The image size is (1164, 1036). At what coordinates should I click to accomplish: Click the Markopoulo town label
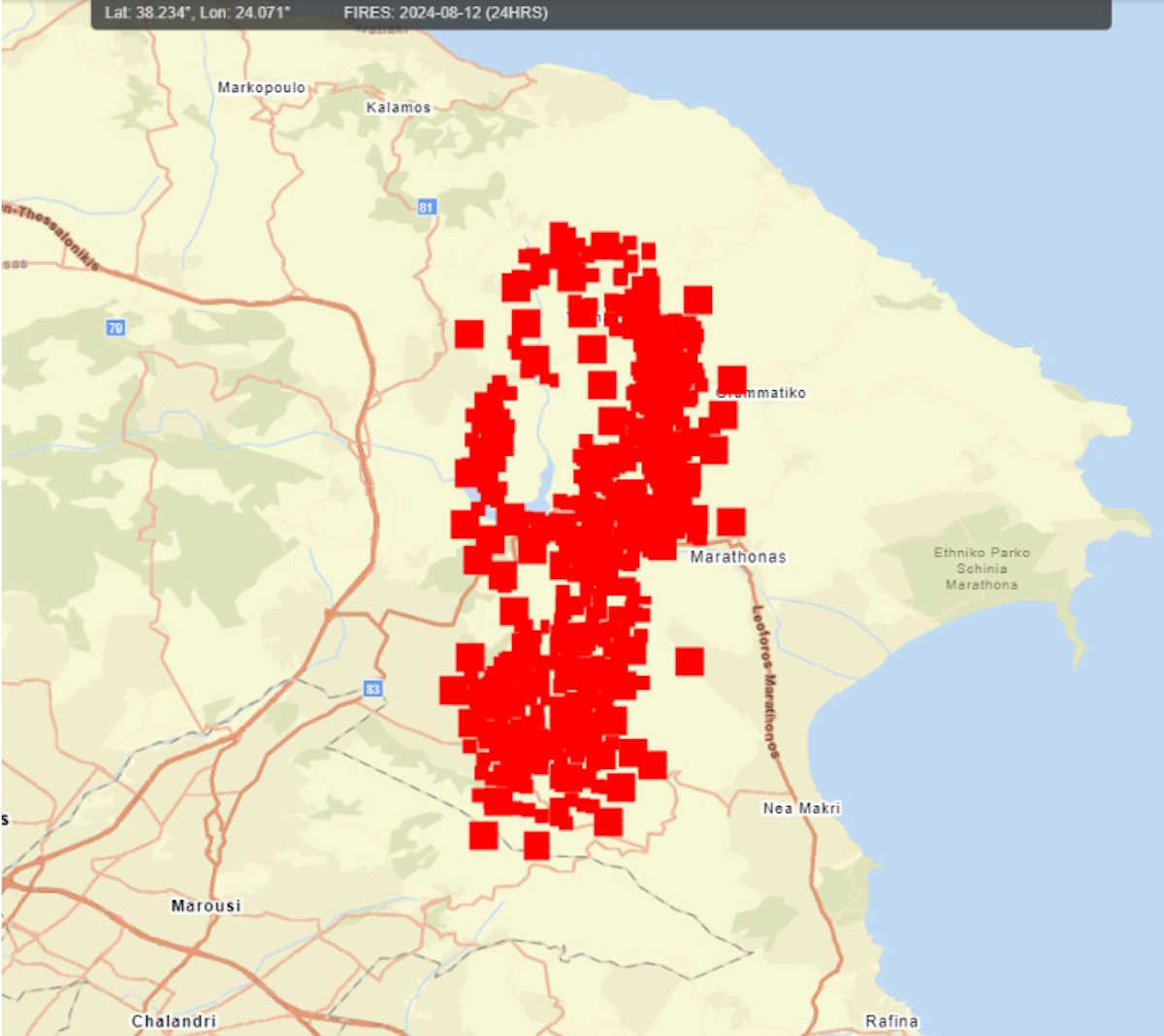[x=261, y=87]
